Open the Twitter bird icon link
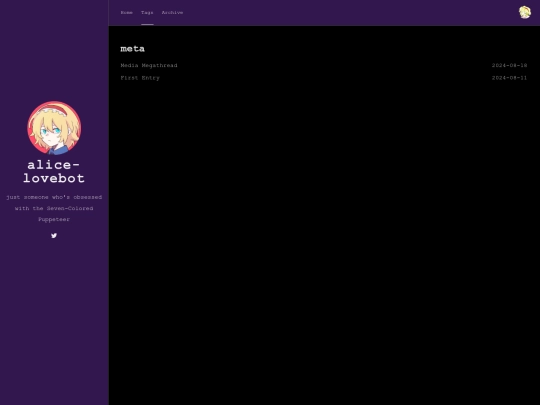 [54, 236]
